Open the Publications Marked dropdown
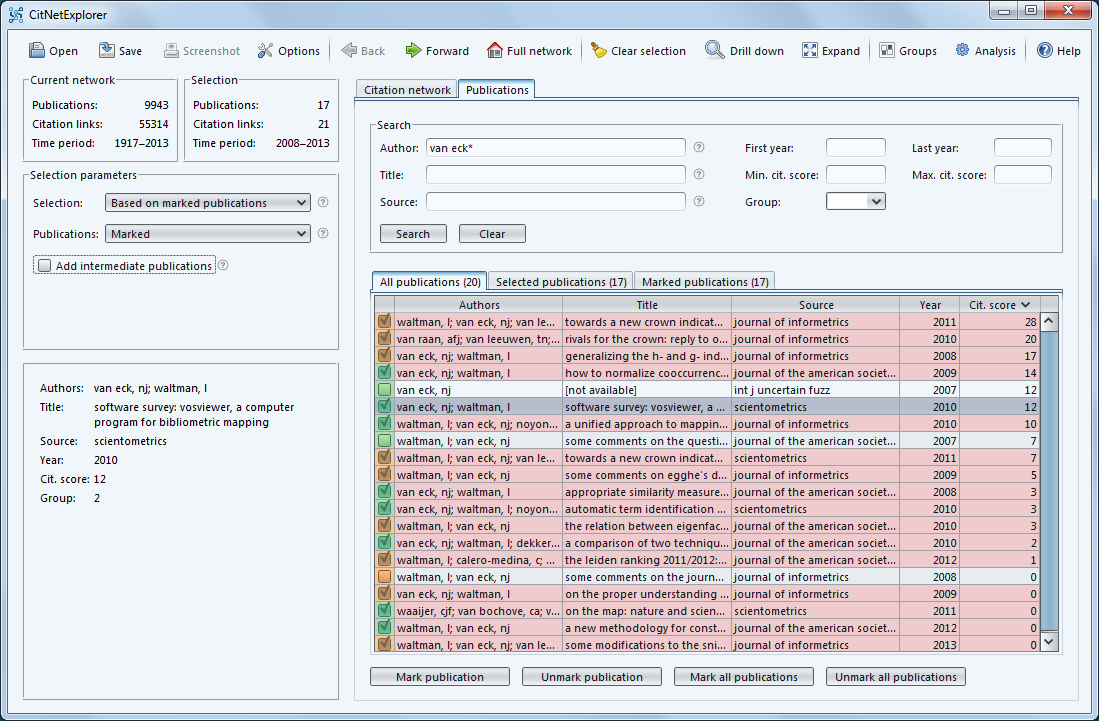 (208, 234)
